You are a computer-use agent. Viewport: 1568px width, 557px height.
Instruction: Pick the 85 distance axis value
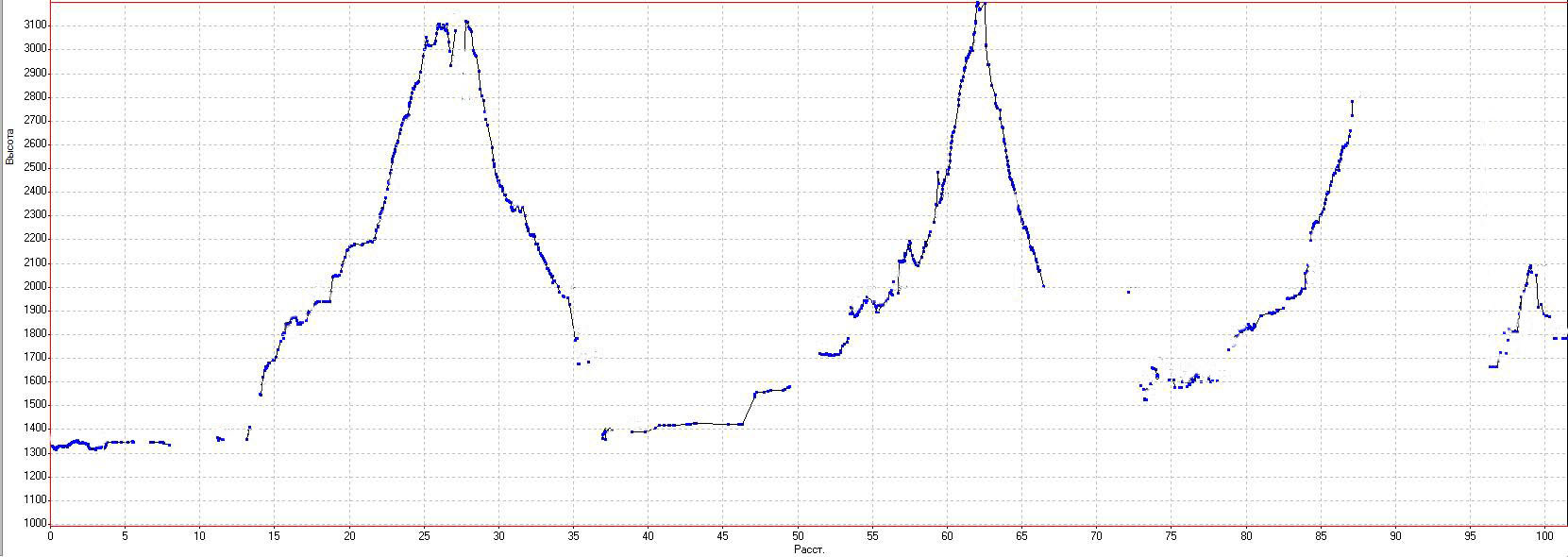point(1321,536)
